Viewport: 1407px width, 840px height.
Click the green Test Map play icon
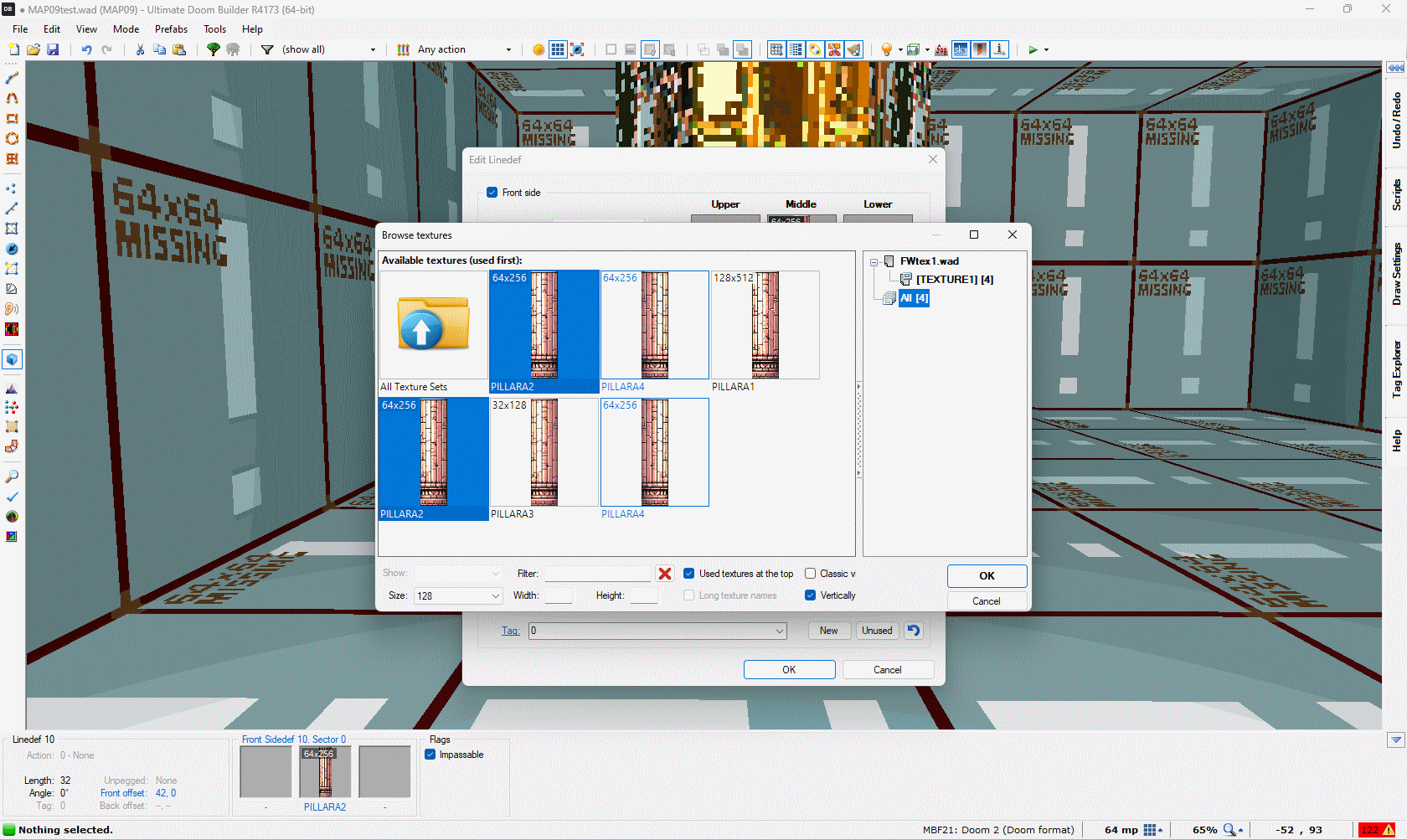(1033, 49)
